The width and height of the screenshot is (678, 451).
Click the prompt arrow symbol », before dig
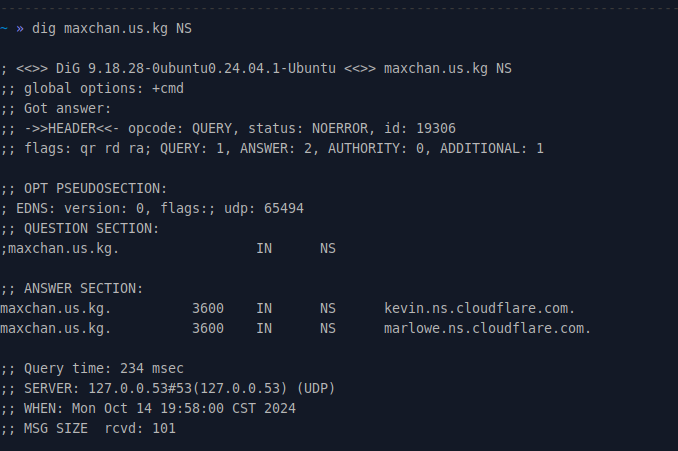click(x=20, y=29)
